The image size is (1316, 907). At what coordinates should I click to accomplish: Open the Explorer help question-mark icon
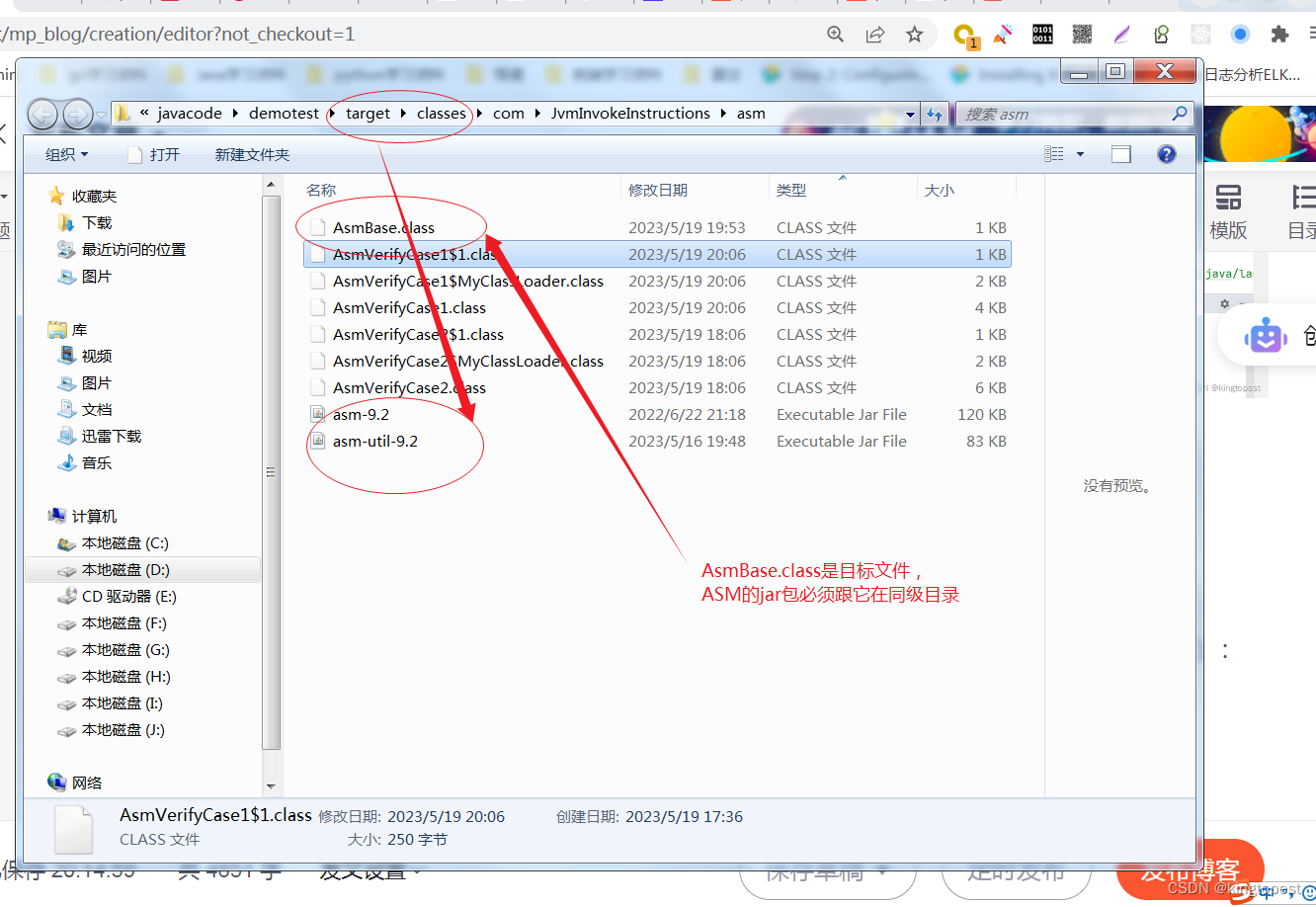tap(1166, 153)
